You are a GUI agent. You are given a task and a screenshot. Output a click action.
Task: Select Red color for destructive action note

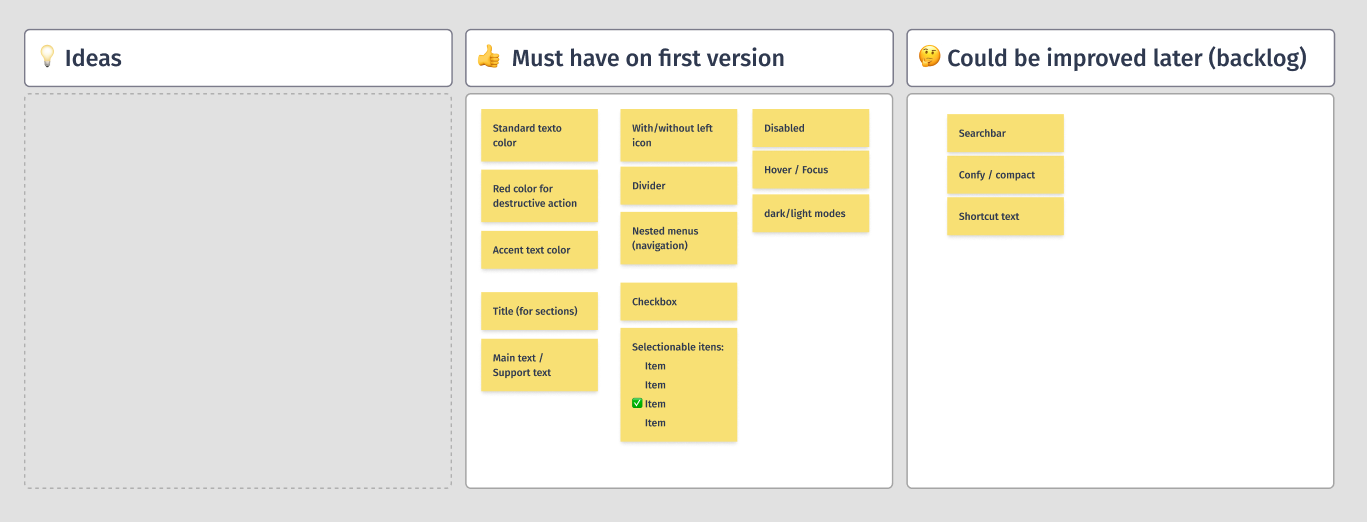[x=539, y=196]
